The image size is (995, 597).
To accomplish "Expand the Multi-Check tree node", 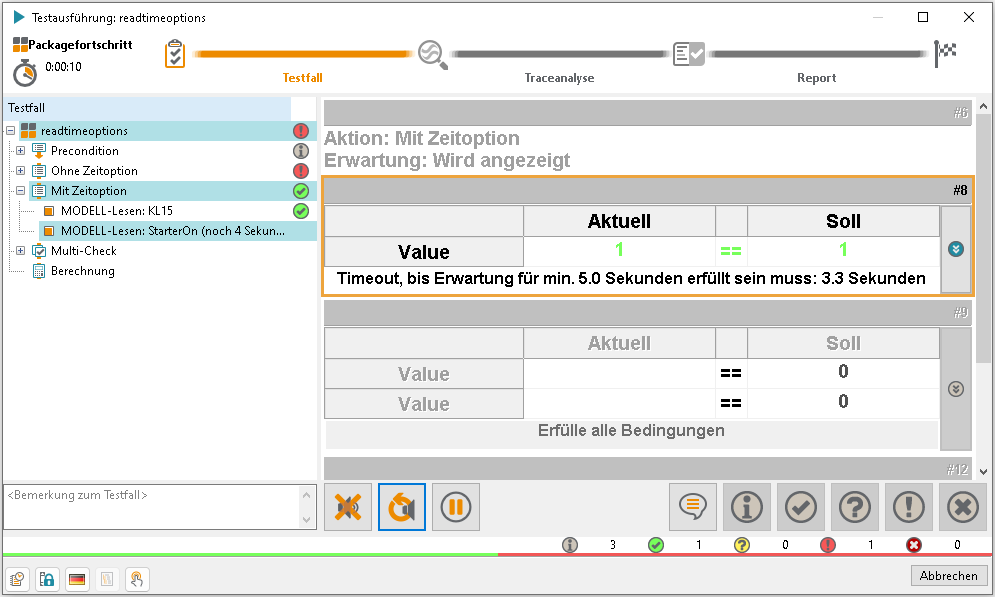I will (20, 251).
